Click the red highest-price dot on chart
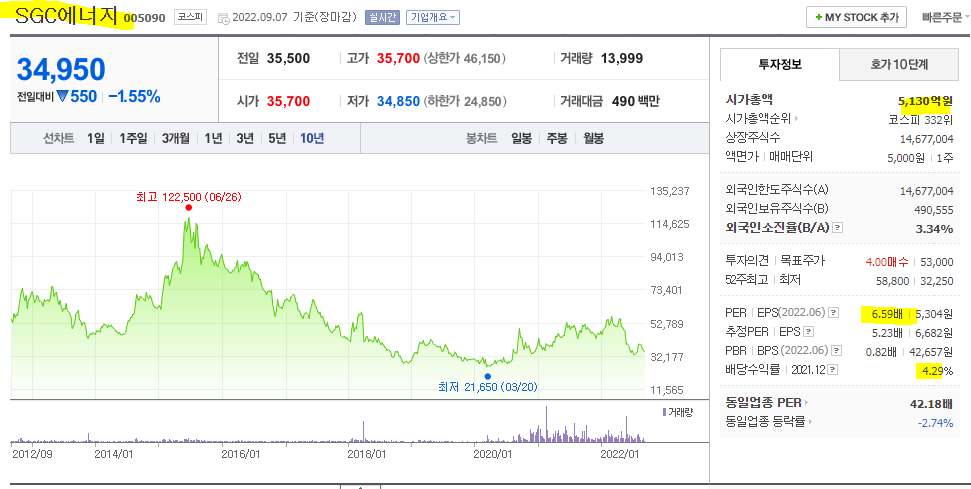The height and width of the screenshot is (489, 971). (188, 208)
